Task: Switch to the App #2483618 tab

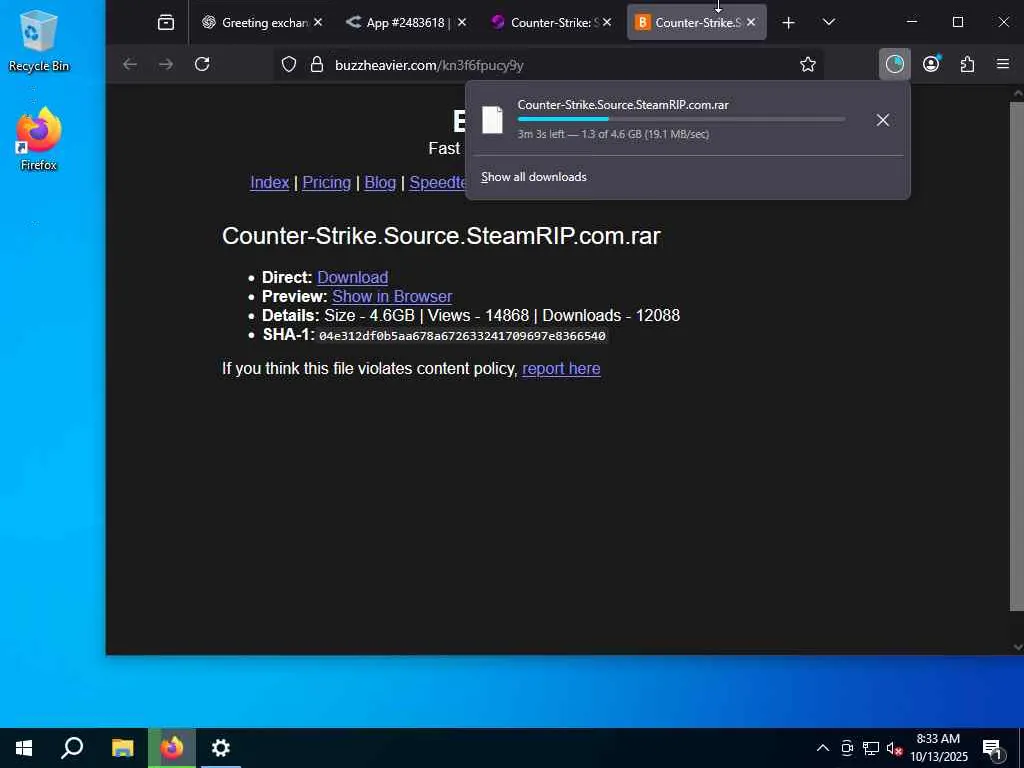Action: coord(406,22)
